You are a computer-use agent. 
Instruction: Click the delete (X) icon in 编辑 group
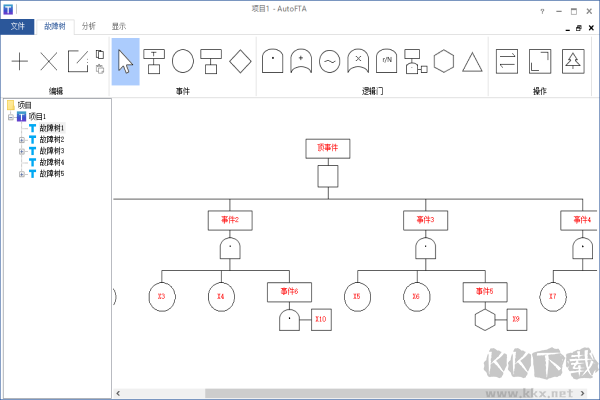point(49,61)
